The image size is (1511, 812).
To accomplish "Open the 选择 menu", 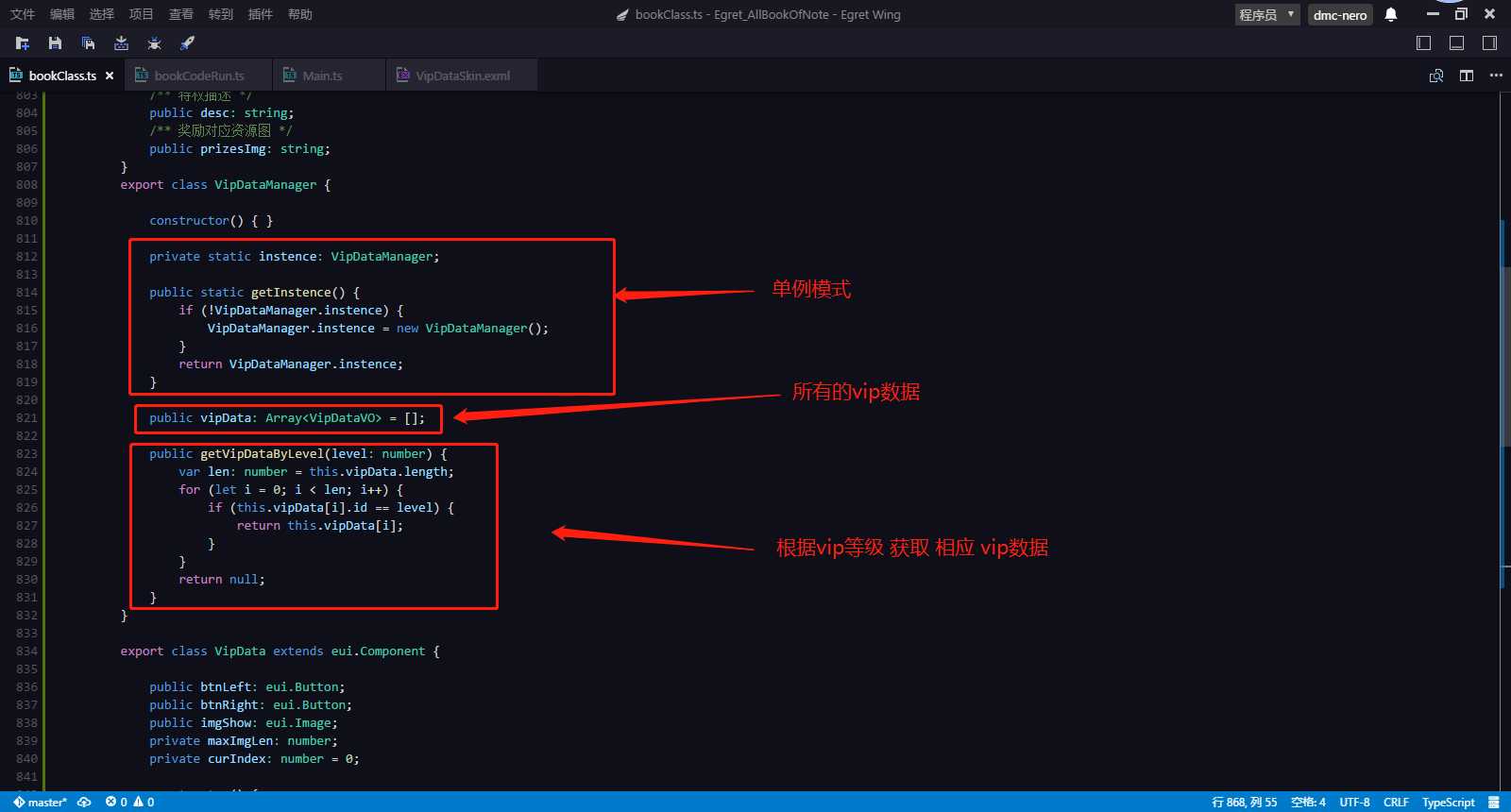I will pos(102,14).
